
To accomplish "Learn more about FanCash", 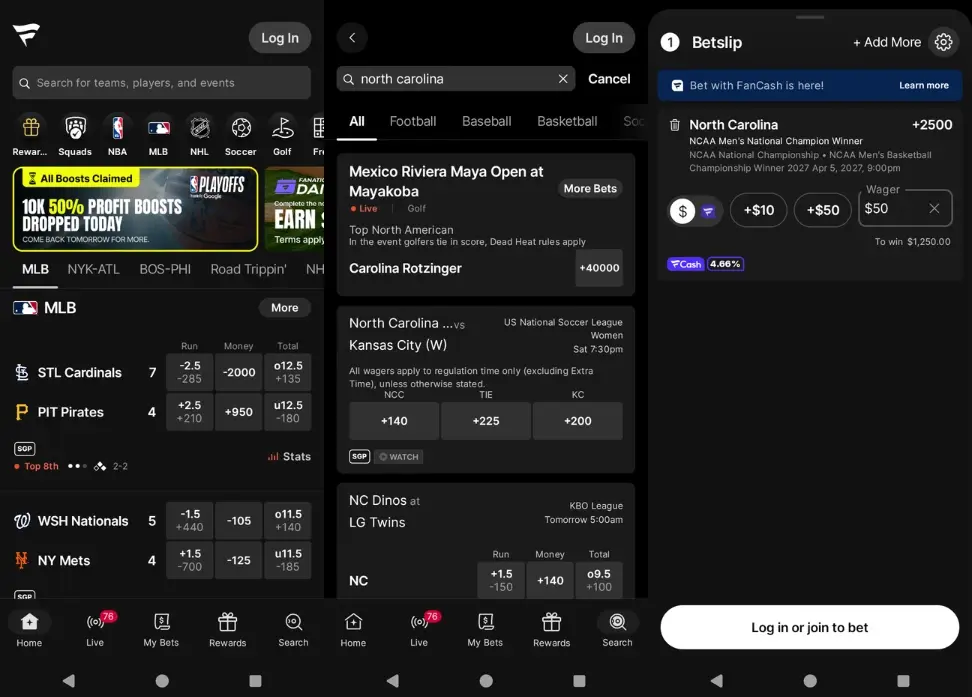I will pos(924,86).
